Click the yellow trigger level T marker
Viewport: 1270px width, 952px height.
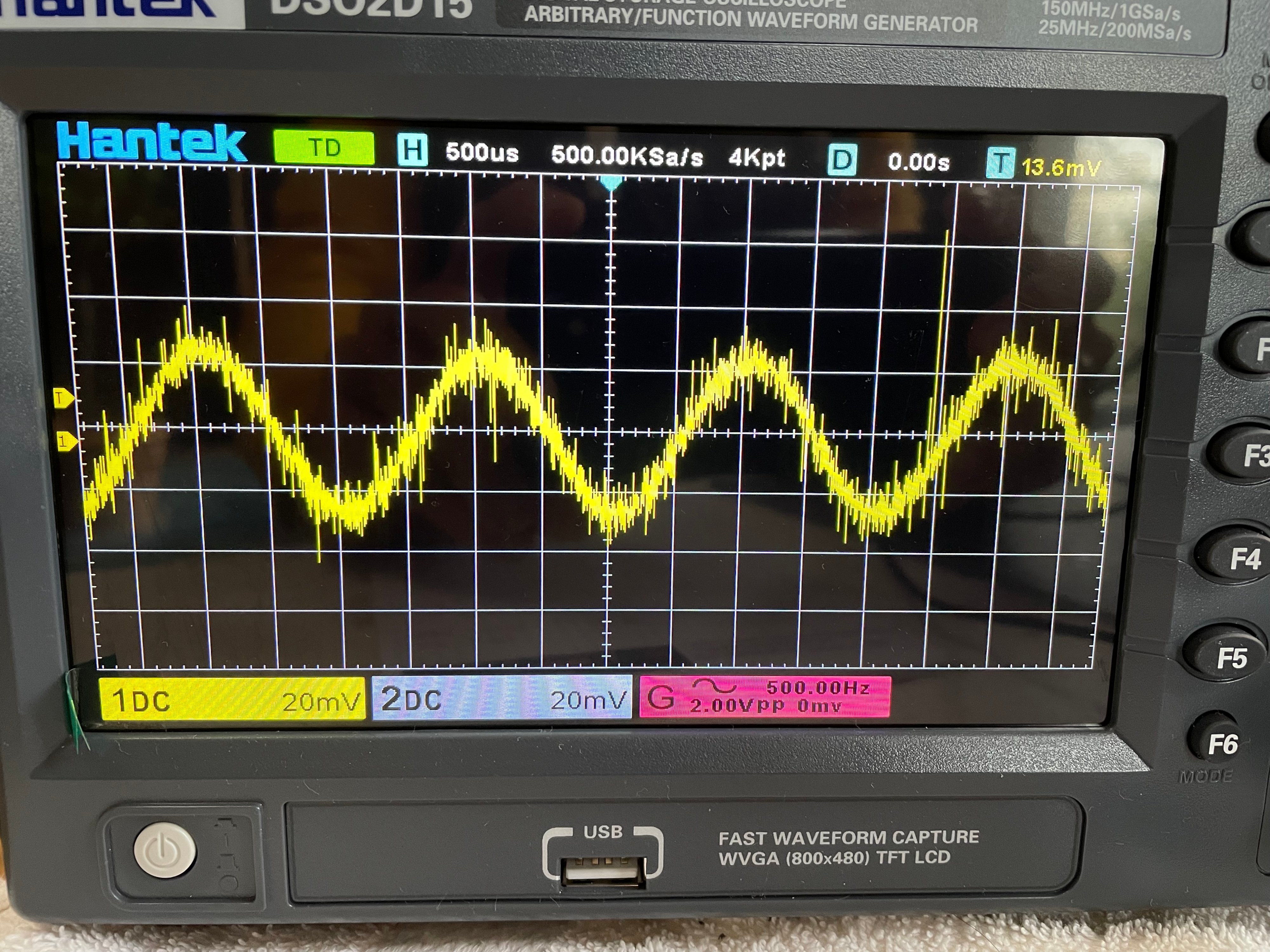[63, 397]
